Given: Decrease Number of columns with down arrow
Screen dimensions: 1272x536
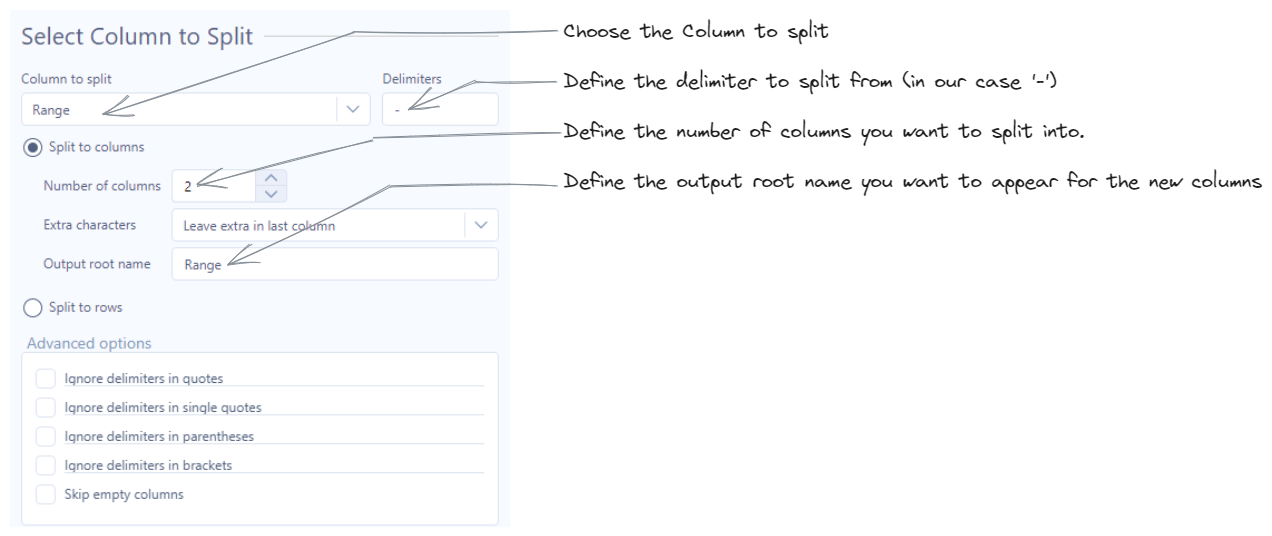Looking at the screenshot, I should (272, 192).
